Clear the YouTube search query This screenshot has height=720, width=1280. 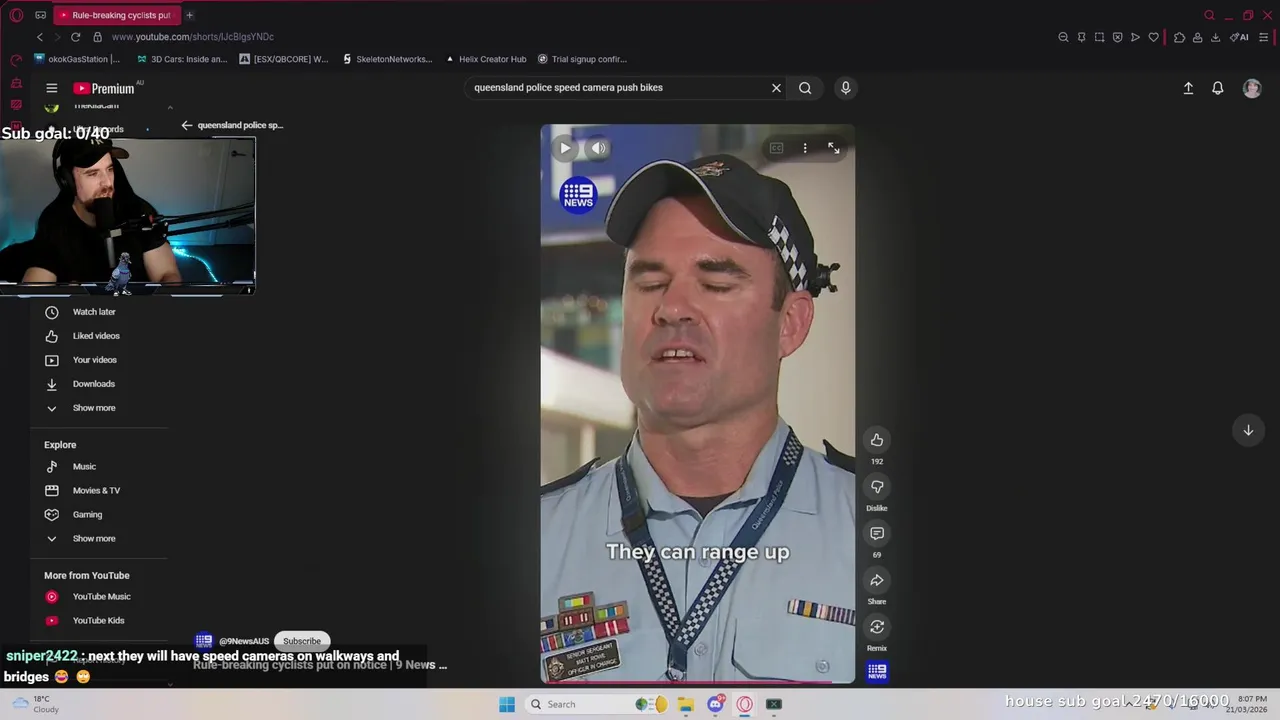776,88
